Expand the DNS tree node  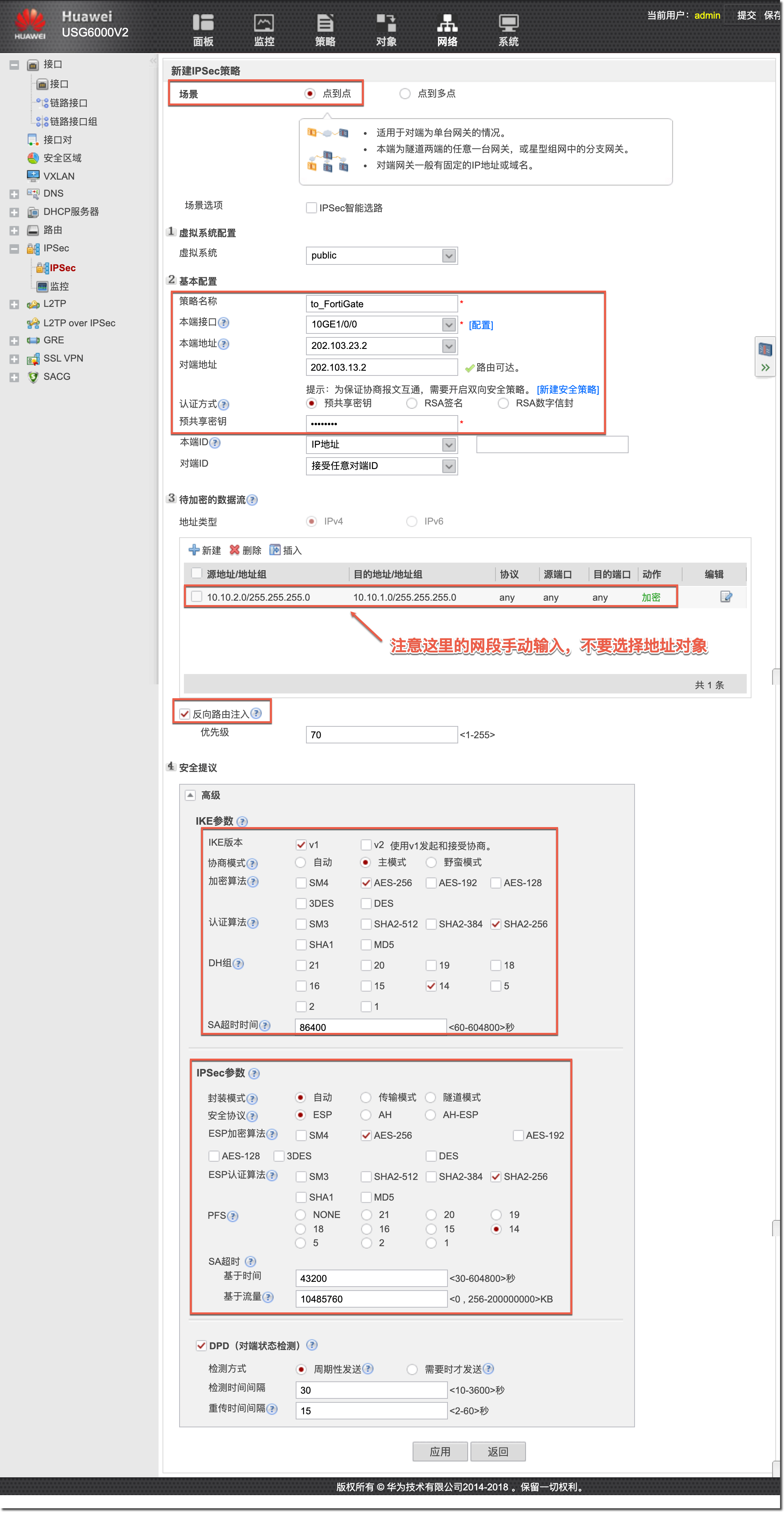(14, 194)
